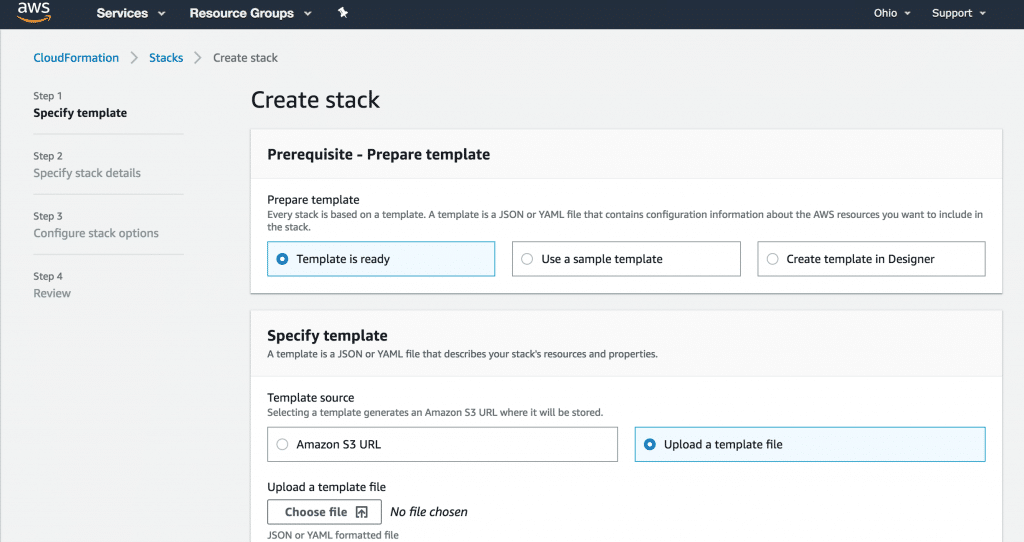
Task: Open the Ohio region selector
Action: pyautogui.click(x=892, y=13)
